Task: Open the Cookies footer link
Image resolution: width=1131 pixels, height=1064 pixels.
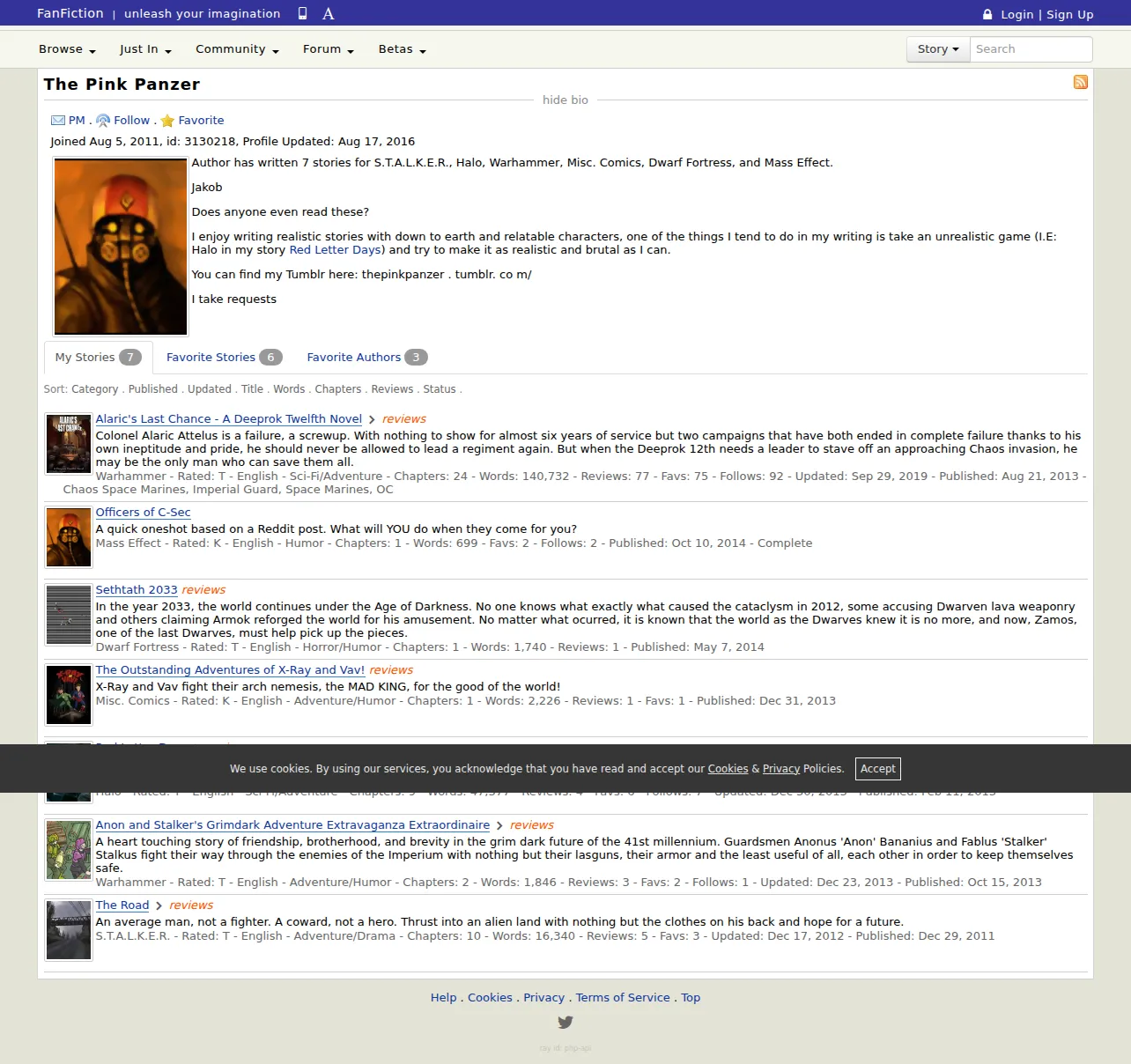Action: click(x=490, y=998)
